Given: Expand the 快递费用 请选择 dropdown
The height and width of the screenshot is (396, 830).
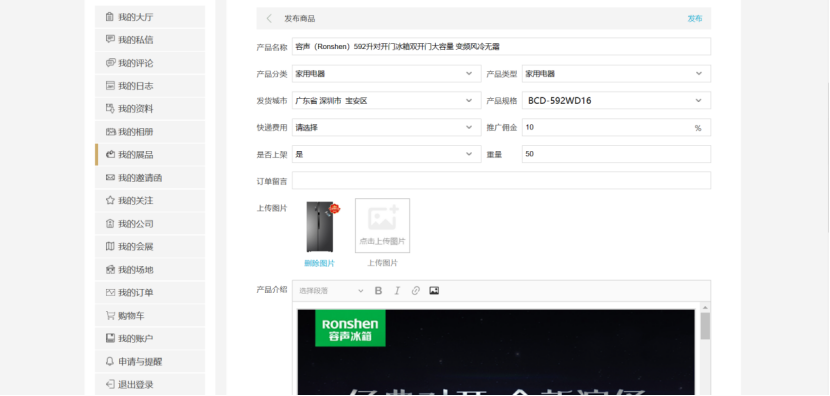Looking at the screenshot, I should 386,128.
